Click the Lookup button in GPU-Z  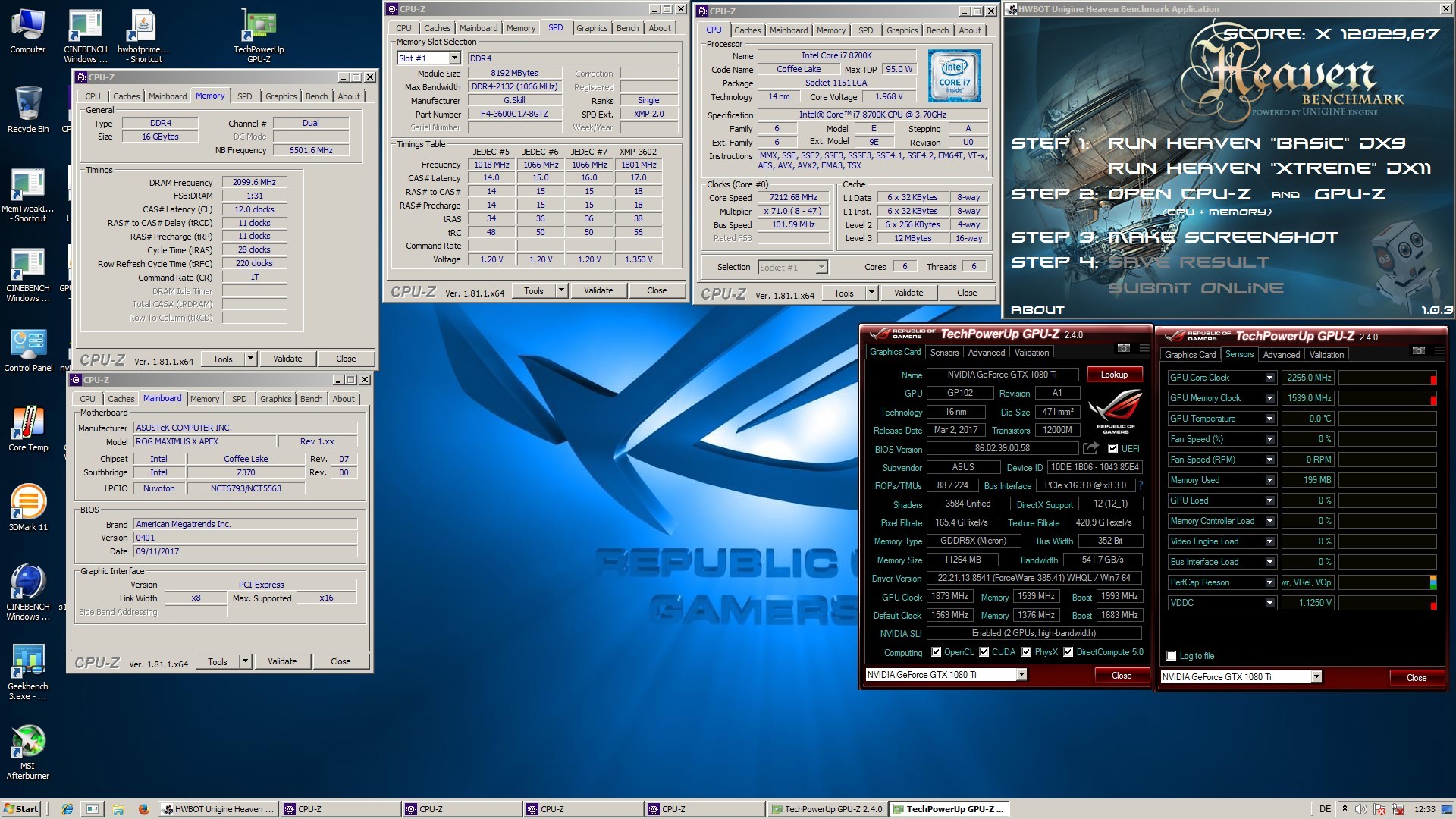point(1114,375)
